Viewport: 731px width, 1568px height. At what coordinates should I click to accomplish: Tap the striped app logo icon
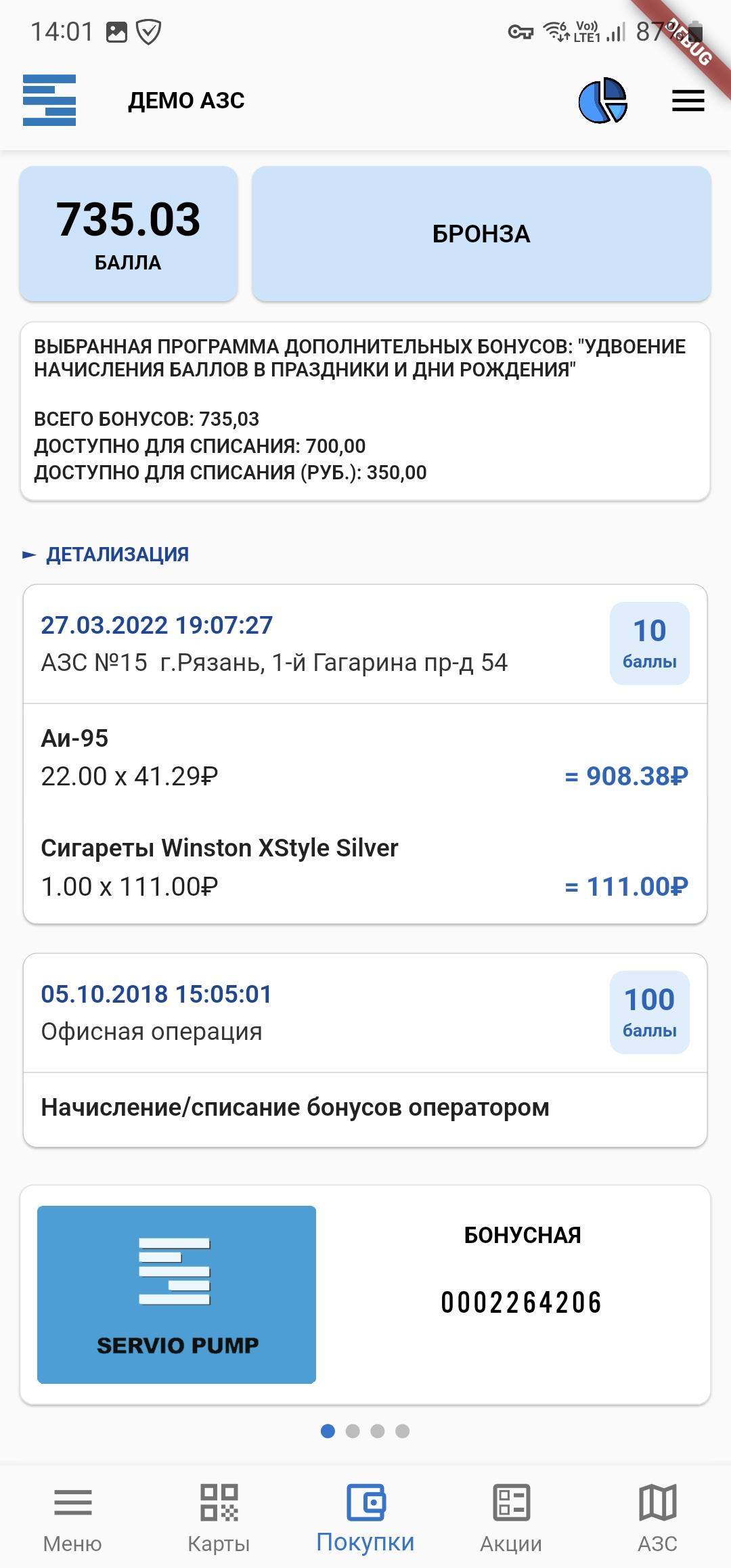click(49, 100)
